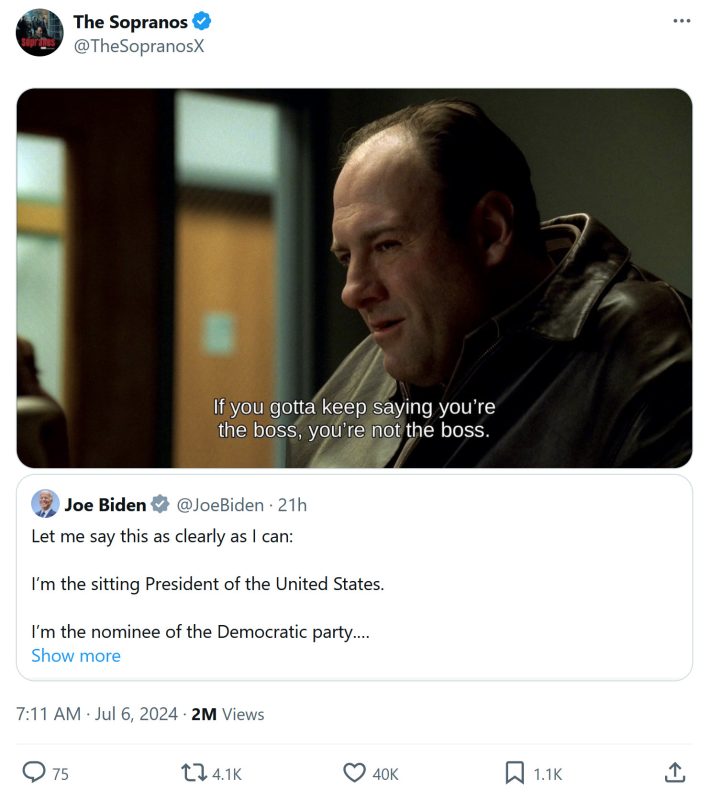Open the @TheSopranosX handle
Image resolution: width=710 pixels, height=800 pixels.
(138, 45)
